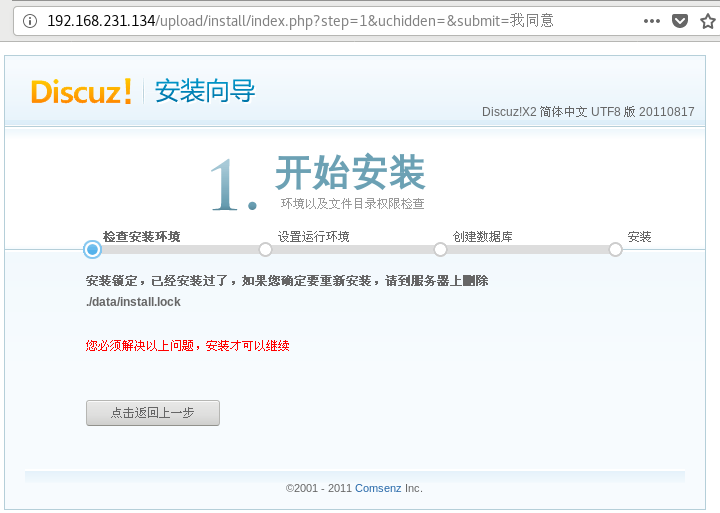The height and width of the screenshot is (513, 720).
Task: Click the 安装向导 title text
Action: 205,90
